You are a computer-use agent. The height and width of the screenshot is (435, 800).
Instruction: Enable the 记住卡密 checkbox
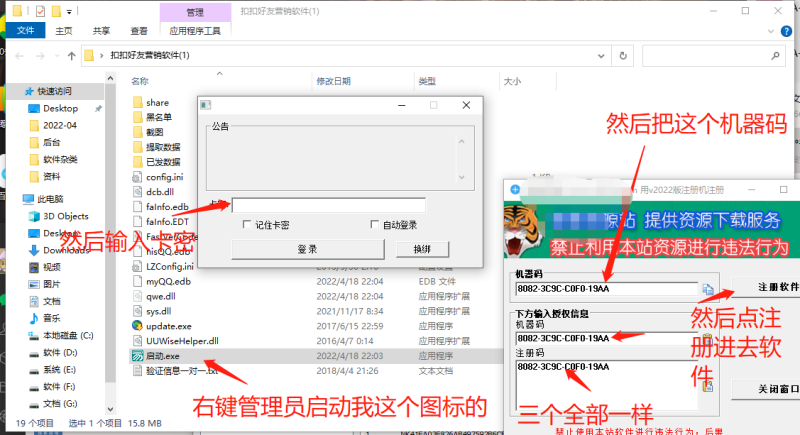click(x=248, y=225)
